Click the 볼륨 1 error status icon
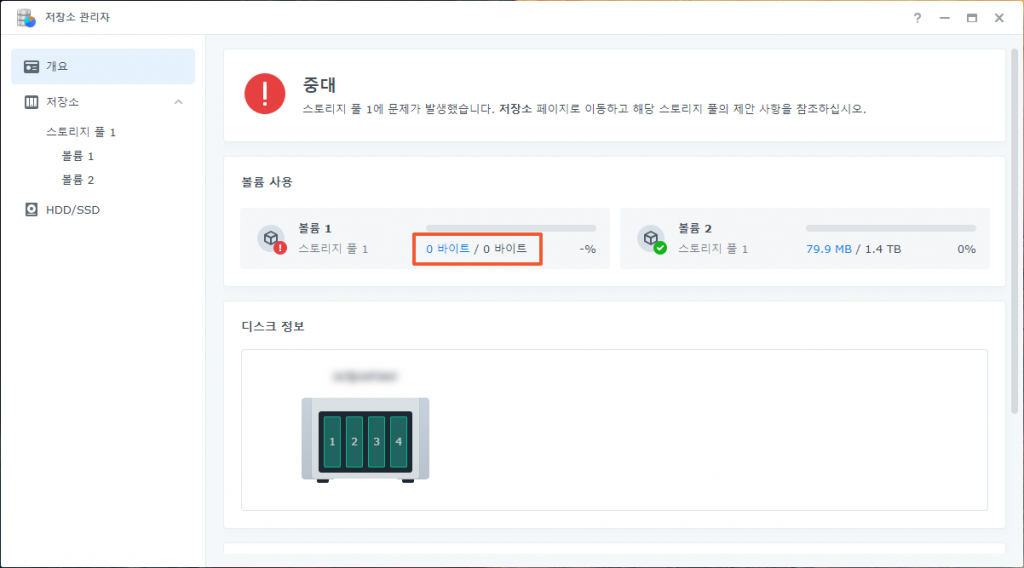 [x=280, y=248]
